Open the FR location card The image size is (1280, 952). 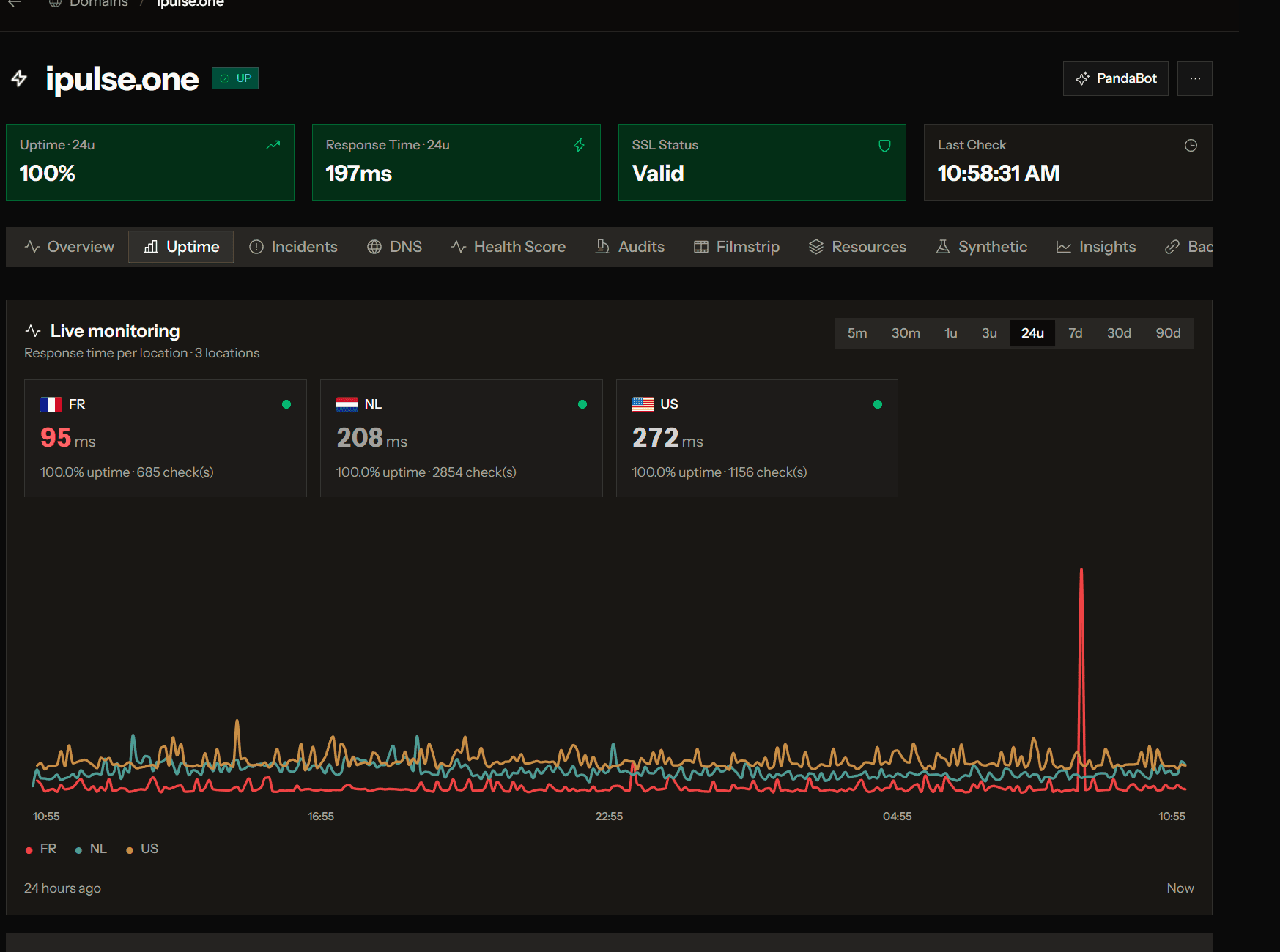click(166, 438)
